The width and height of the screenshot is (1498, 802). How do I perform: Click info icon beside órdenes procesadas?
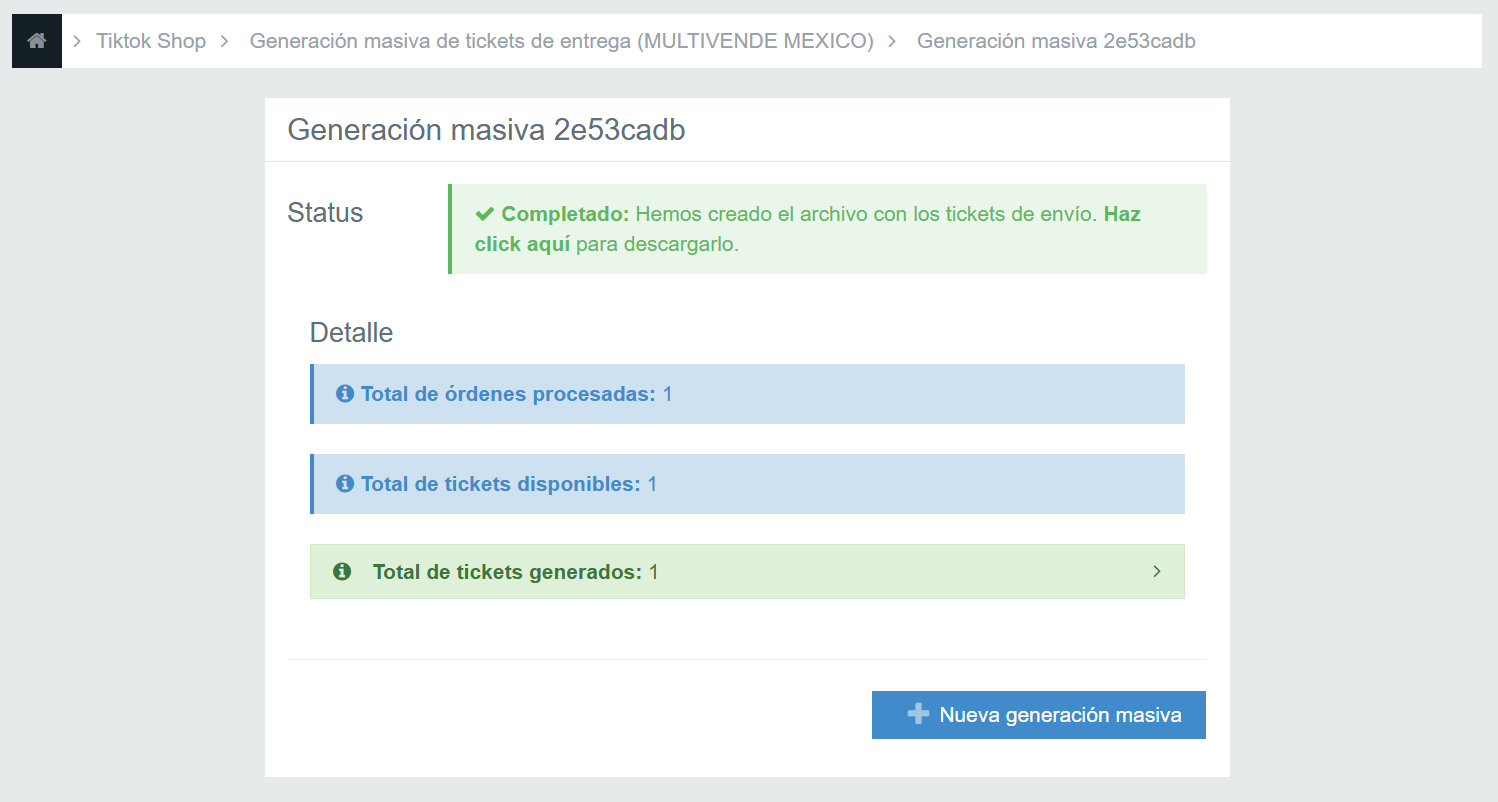[x=345, y=394]
